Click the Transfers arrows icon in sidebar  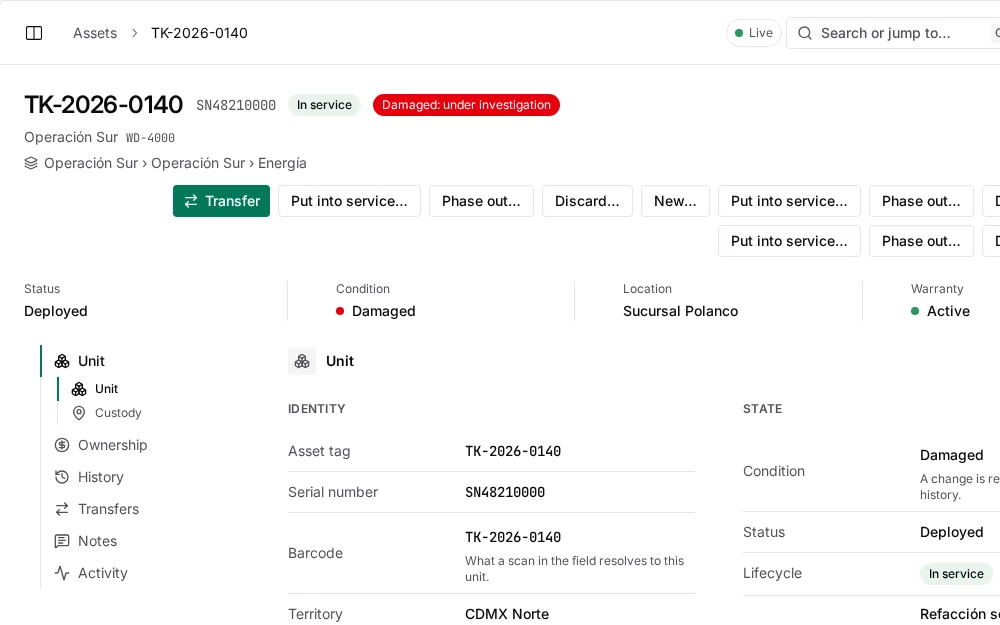[62, 509]
